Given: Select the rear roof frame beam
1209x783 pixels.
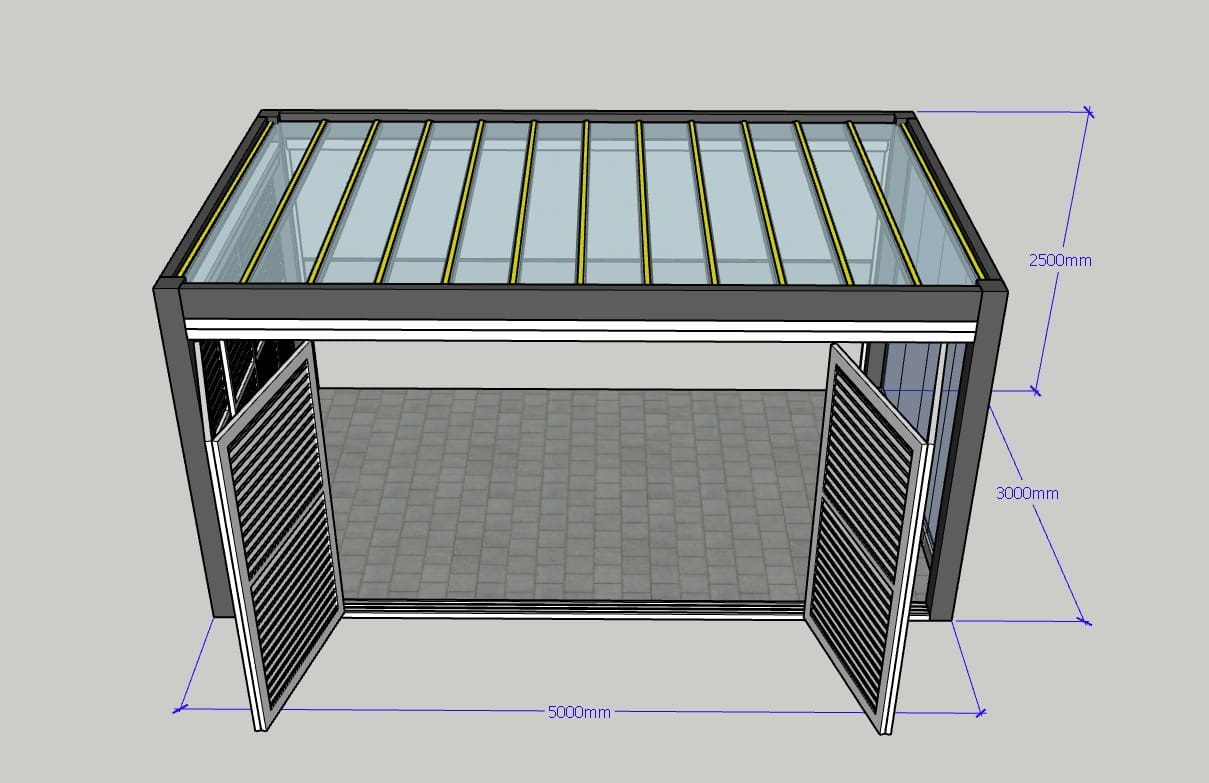Looking at the screenshot, I should 585,116.
